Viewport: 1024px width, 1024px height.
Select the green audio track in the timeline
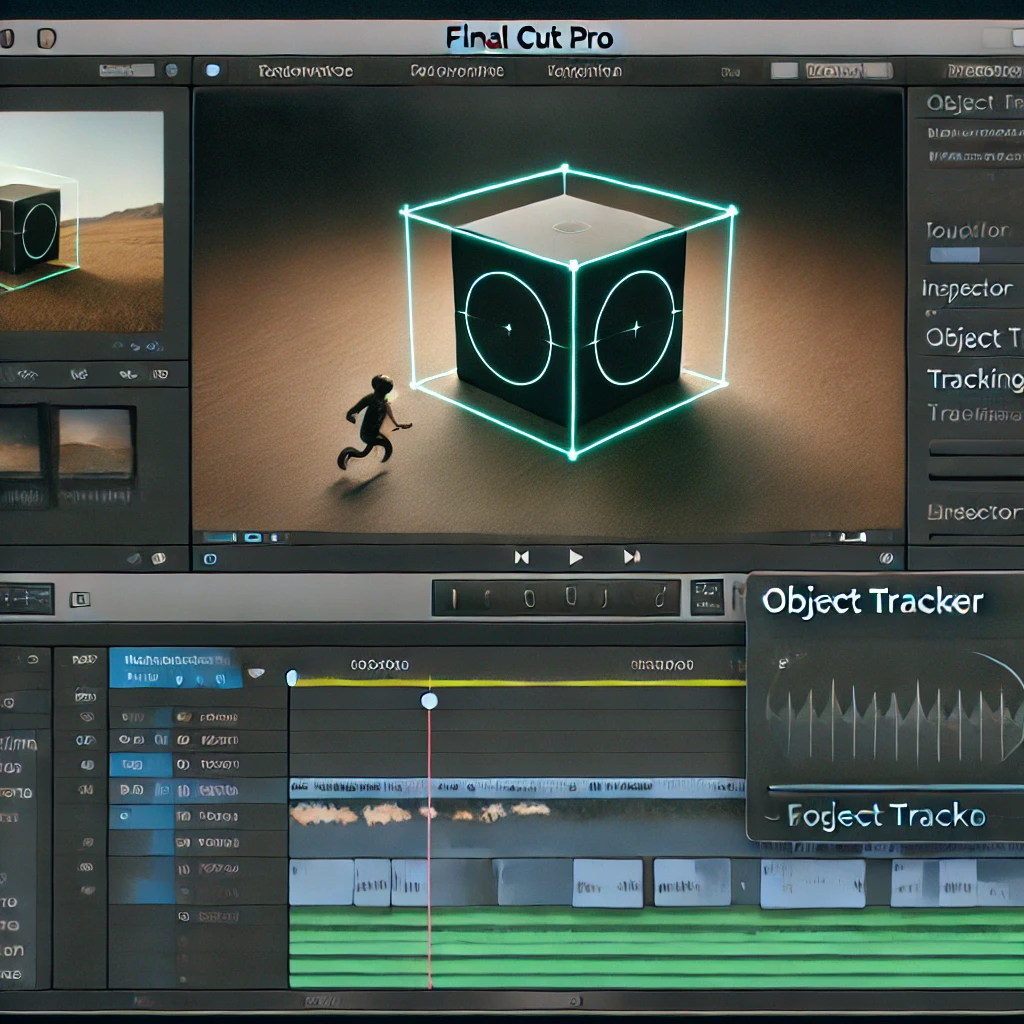(656, 948)
